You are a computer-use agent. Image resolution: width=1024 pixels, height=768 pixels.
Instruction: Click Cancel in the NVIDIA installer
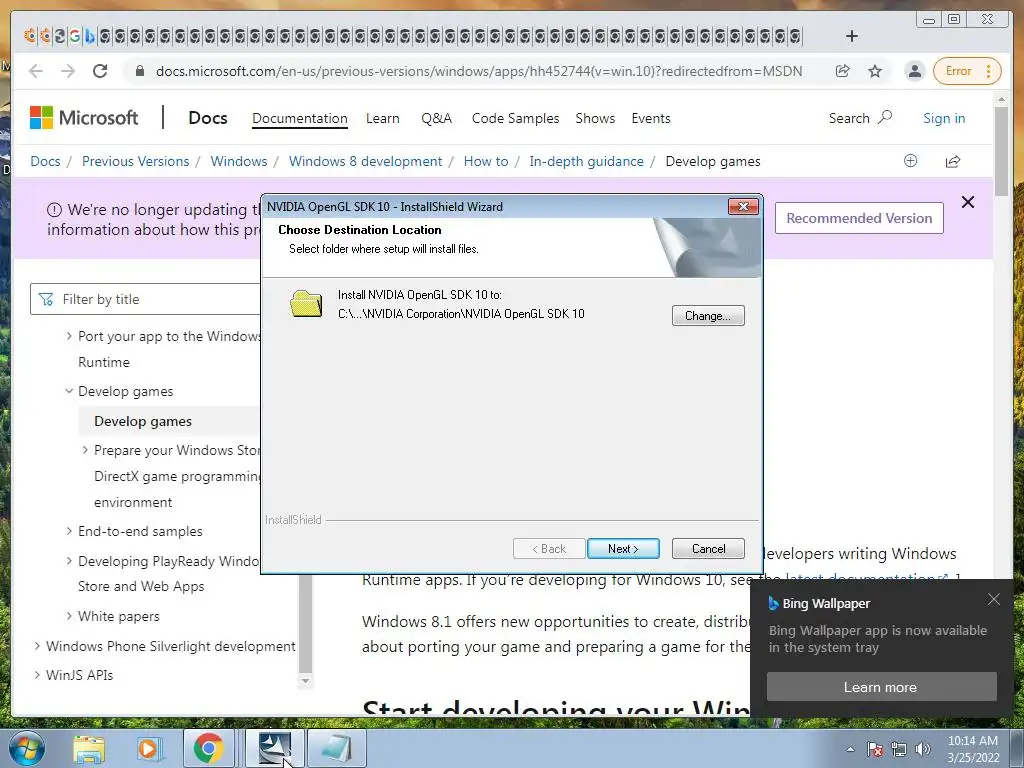[x=708, y=549]
